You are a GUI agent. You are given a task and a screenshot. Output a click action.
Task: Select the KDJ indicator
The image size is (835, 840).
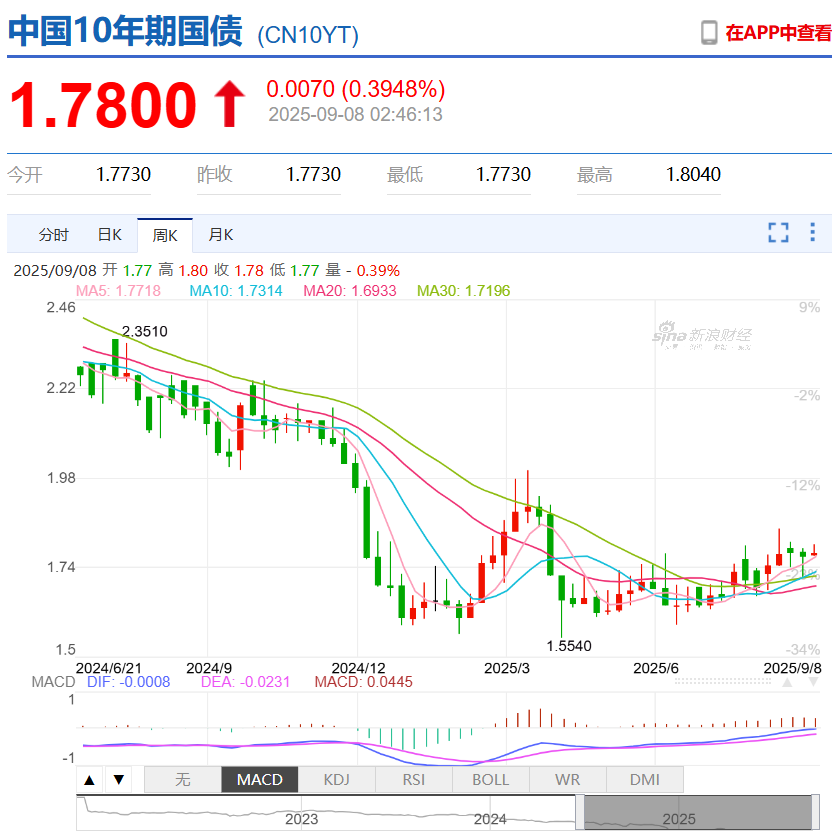tap(336, 780)
